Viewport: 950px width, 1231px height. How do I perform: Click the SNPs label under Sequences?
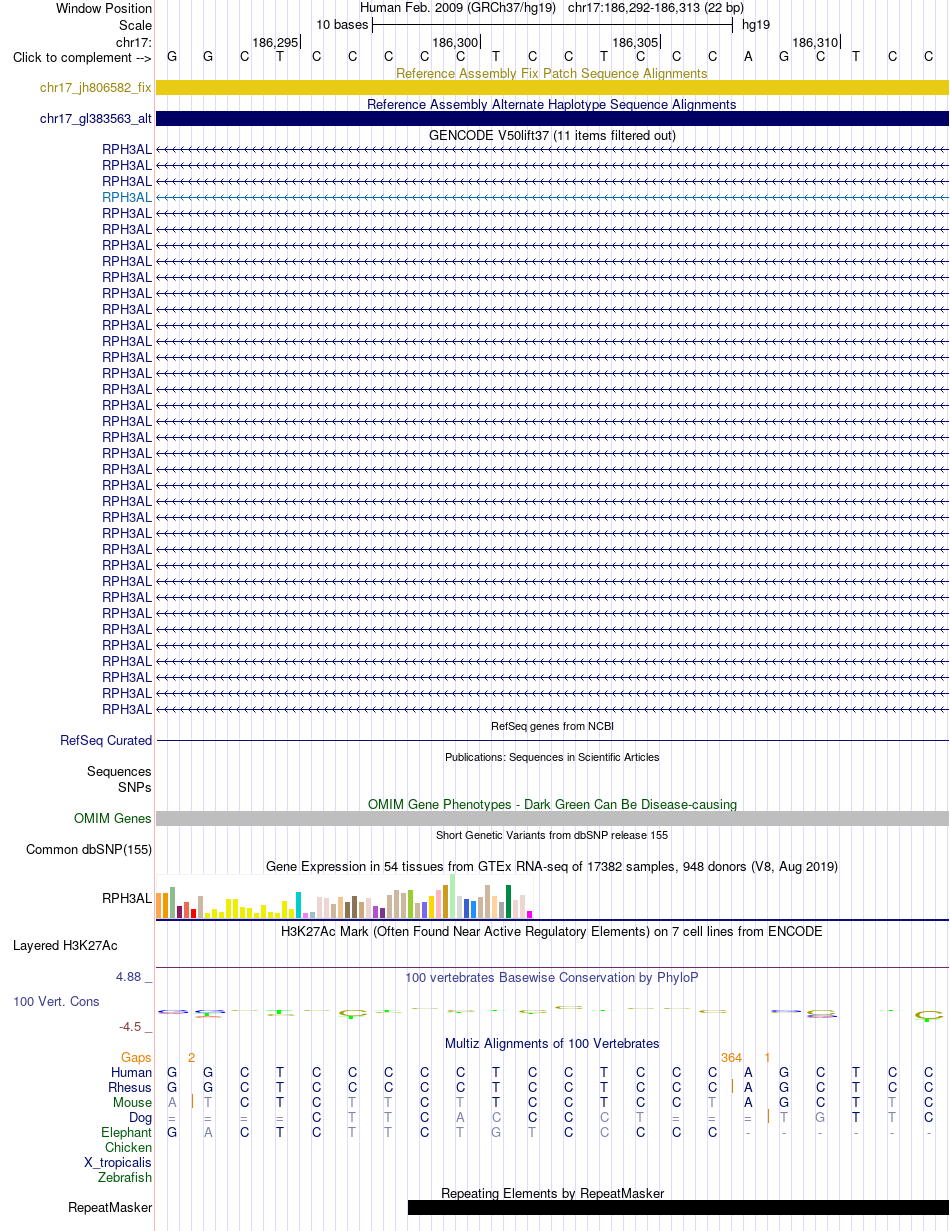(135, 788)
